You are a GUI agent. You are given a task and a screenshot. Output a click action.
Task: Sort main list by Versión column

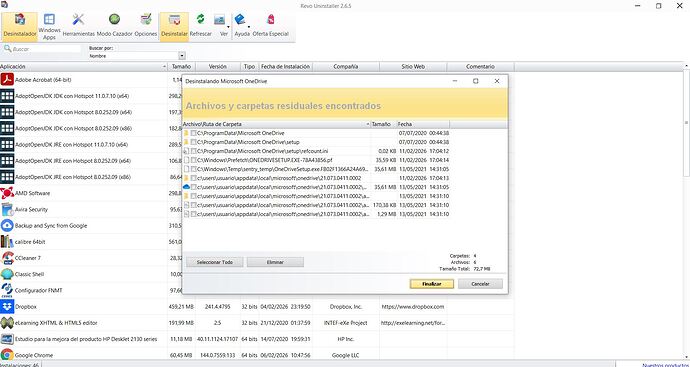pyautogui.click(x=218, y=66)
